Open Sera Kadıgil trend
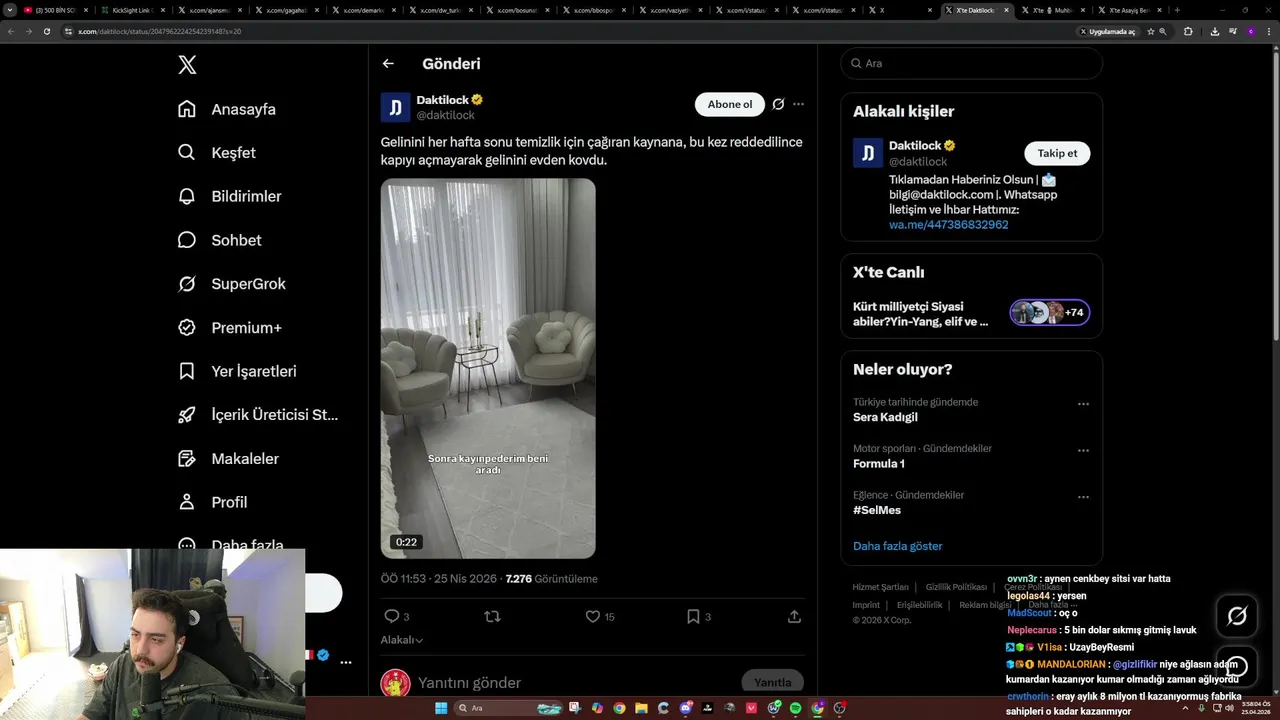Image resolution: width=1280 pixels, height=720 pixels. tap(885, 417)
